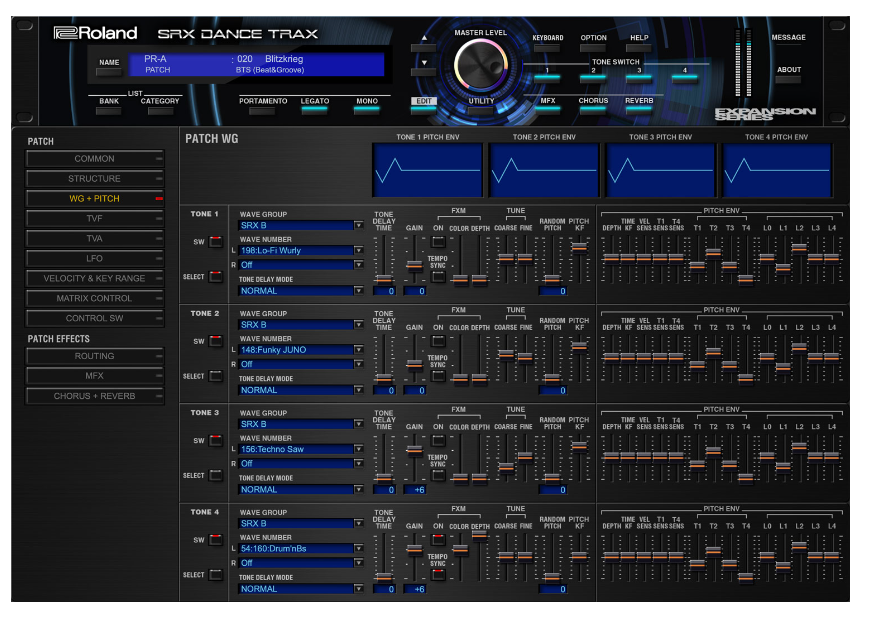Toggle Legato mode
The width and height of the screenshot is (872, 621).
(x=315, y=110)
